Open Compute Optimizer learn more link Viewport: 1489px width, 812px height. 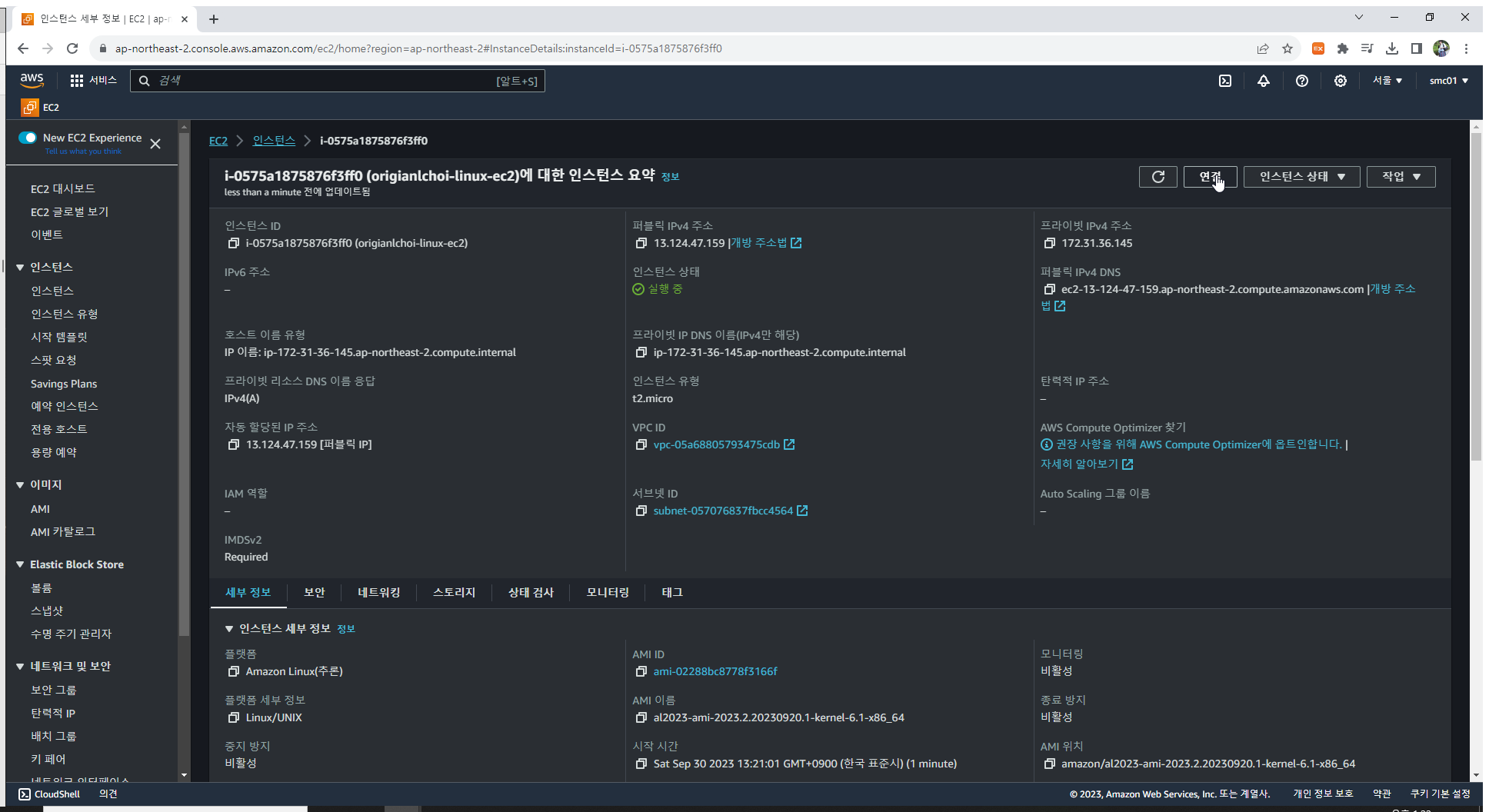click(1087, 464)
